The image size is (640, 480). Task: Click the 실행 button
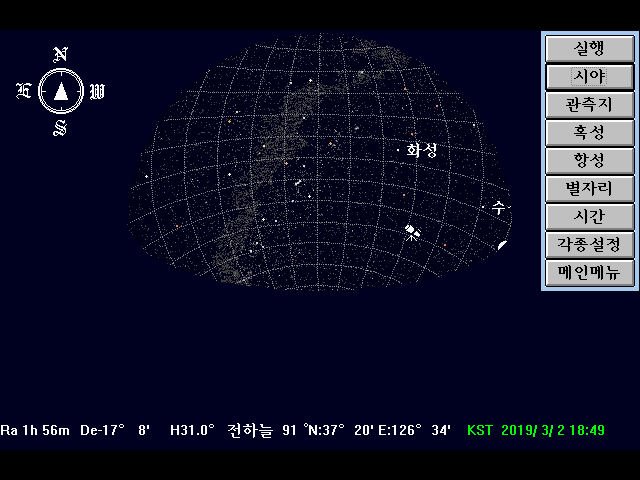[x=590, y=49]
